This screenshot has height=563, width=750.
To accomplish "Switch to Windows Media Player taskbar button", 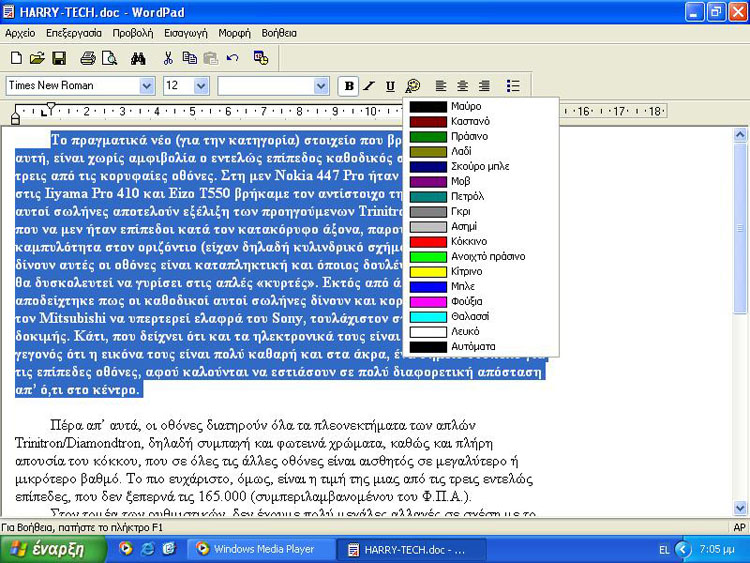I will pos(261,549).
